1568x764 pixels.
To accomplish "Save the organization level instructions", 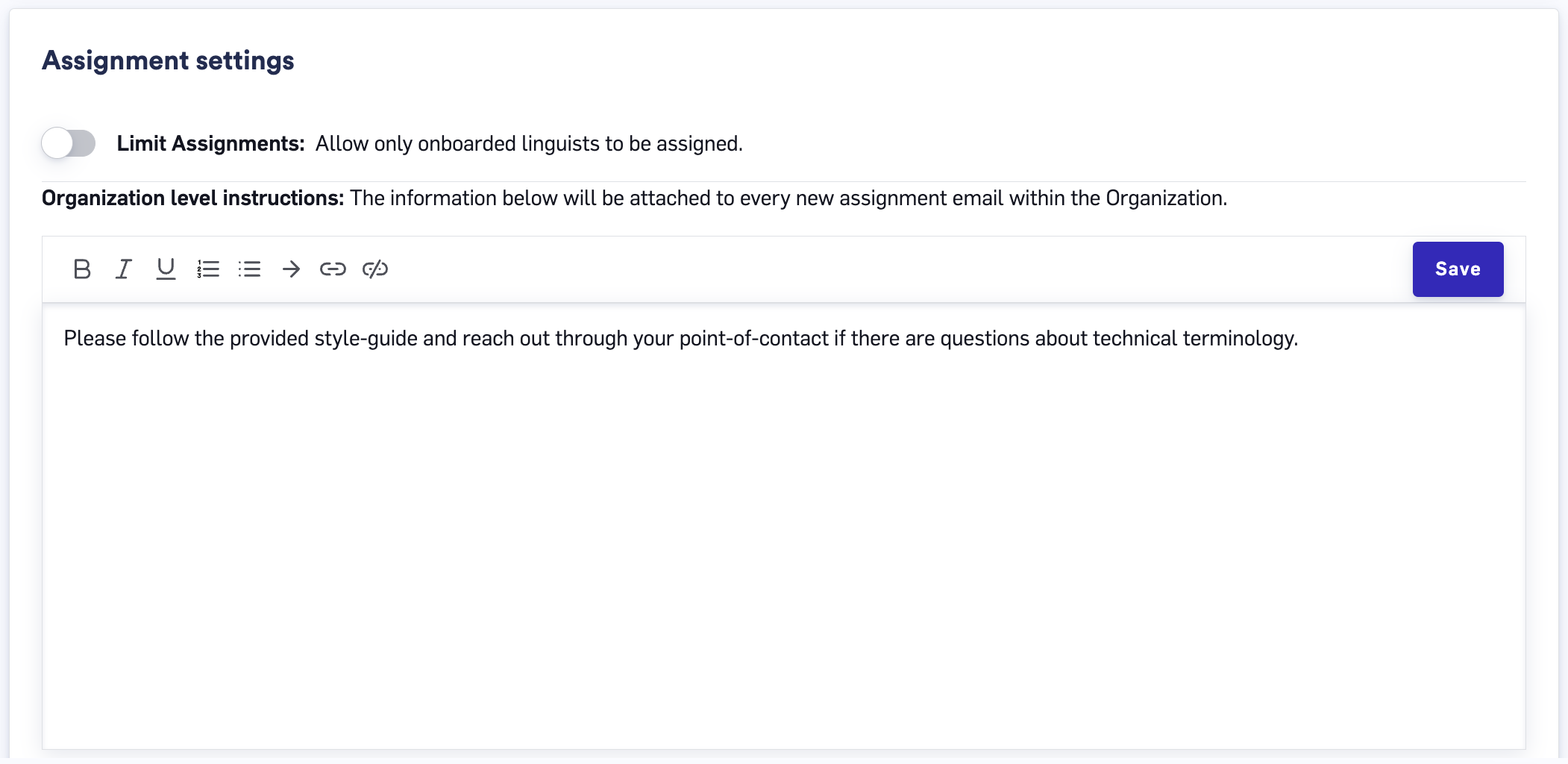I will coord(1458,269).
